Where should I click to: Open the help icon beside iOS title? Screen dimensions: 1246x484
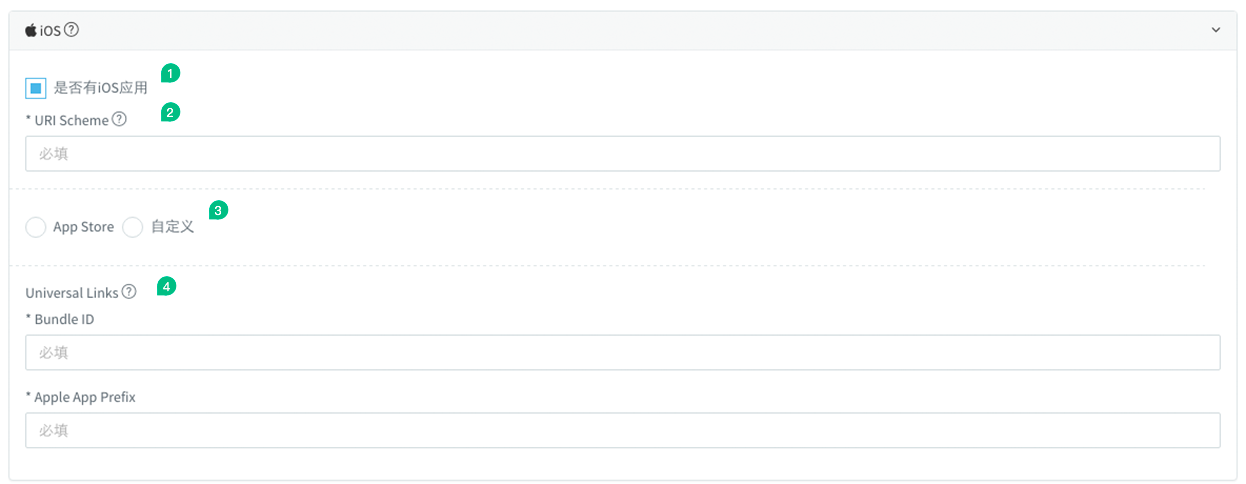coord(71,30)
